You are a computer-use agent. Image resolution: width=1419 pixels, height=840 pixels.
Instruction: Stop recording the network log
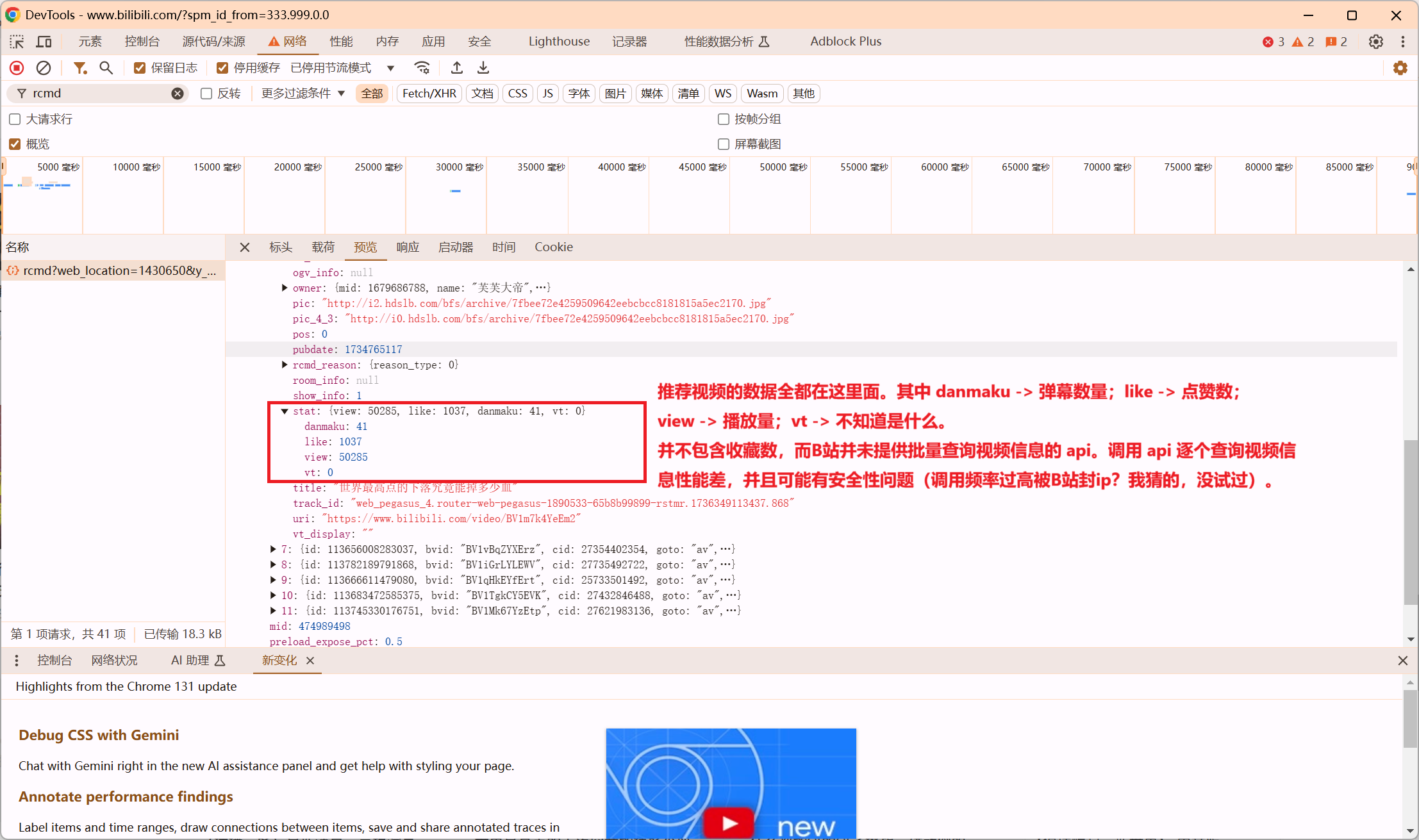(x=17, y=68)
